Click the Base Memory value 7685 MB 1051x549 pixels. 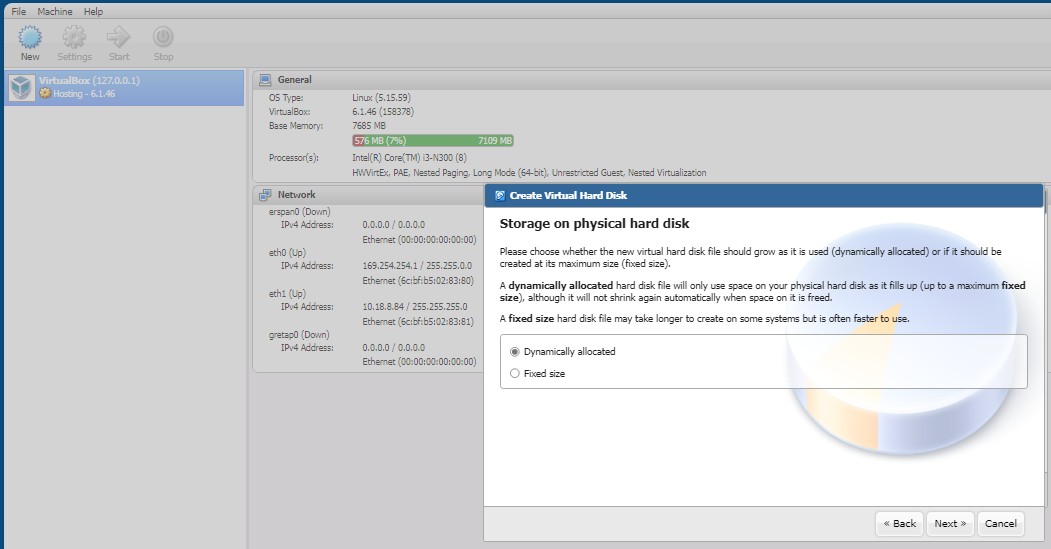point(369,126)
